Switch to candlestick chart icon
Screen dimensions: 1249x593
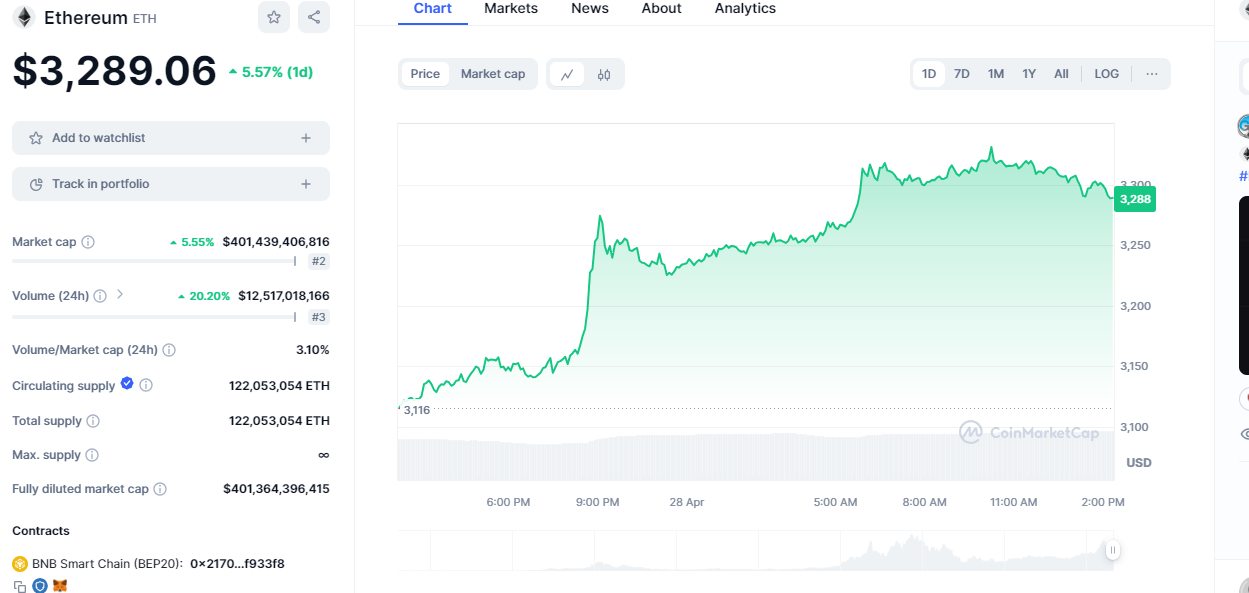tap(604, 74)
